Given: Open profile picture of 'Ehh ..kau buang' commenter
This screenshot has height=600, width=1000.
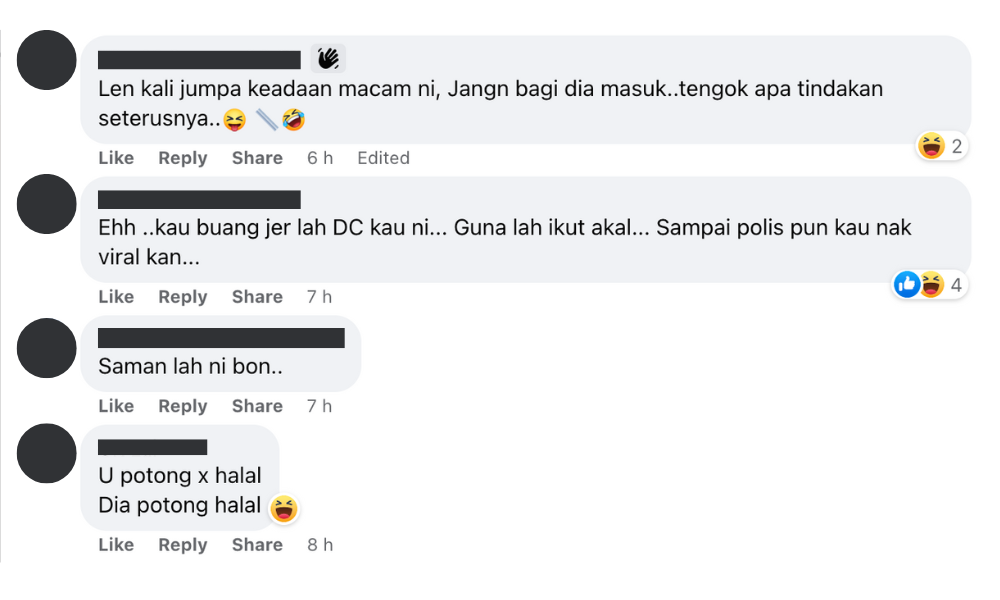Looking at the screenshot, I should pos(47,204).
